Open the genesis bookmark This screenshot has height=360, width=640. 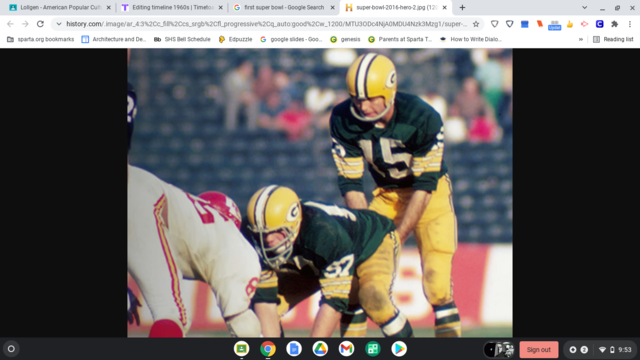(x=345, y=39)
